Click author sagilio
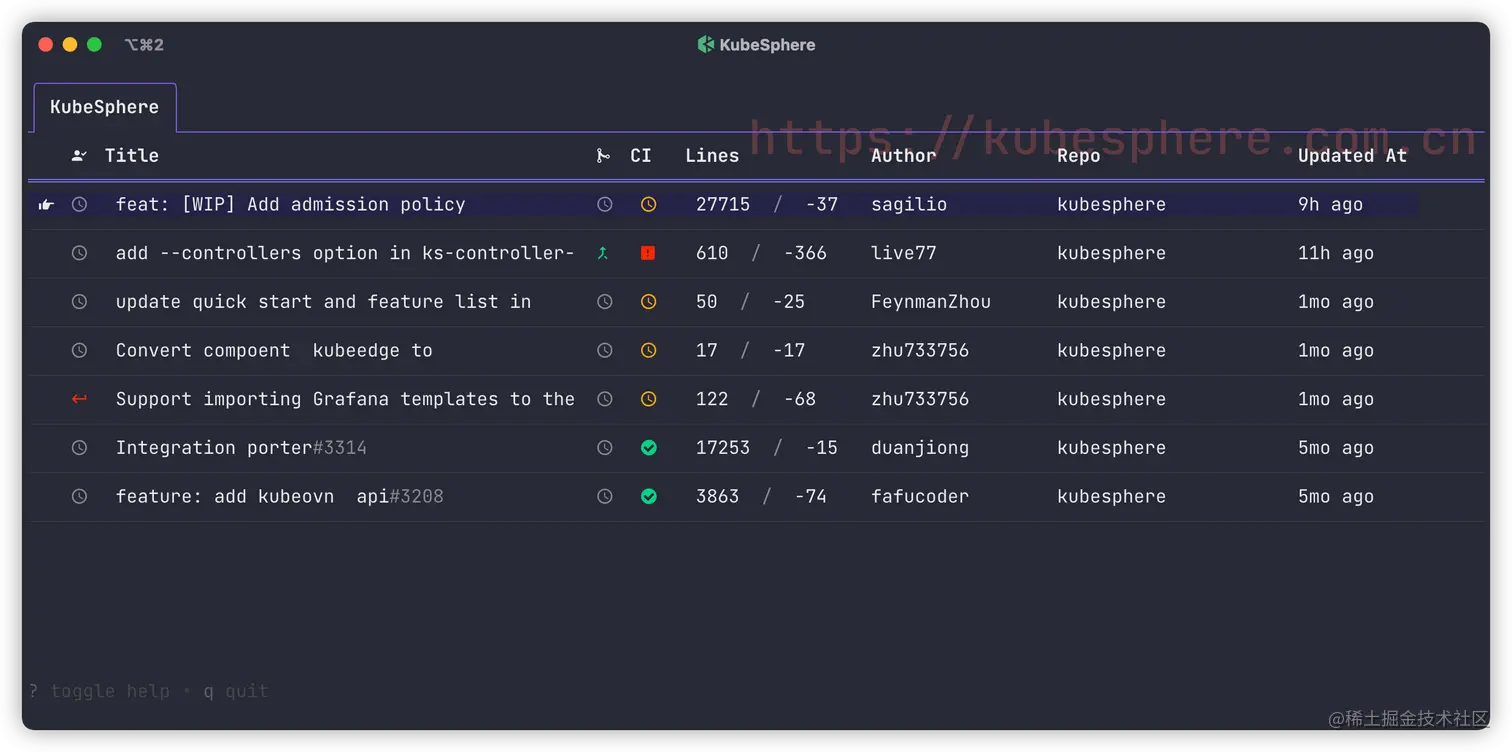Image resolution: width=1512 pixels, height=752 pixels. 909,204
